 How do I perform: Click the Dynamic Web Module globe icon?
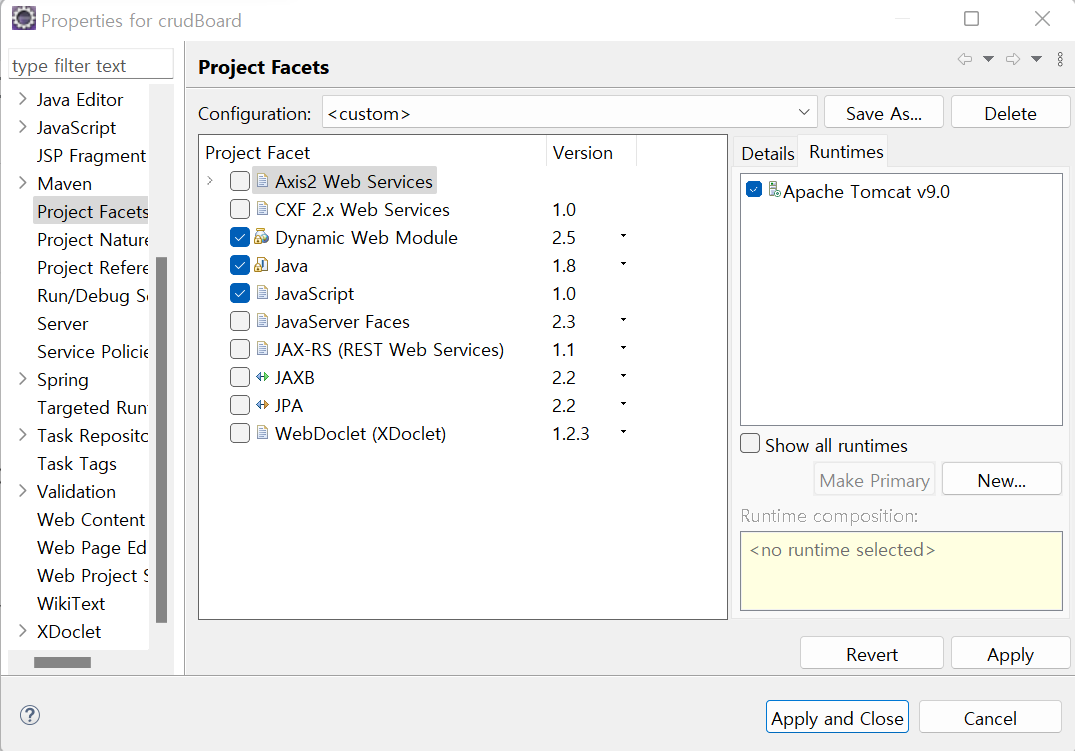point(261,237)
